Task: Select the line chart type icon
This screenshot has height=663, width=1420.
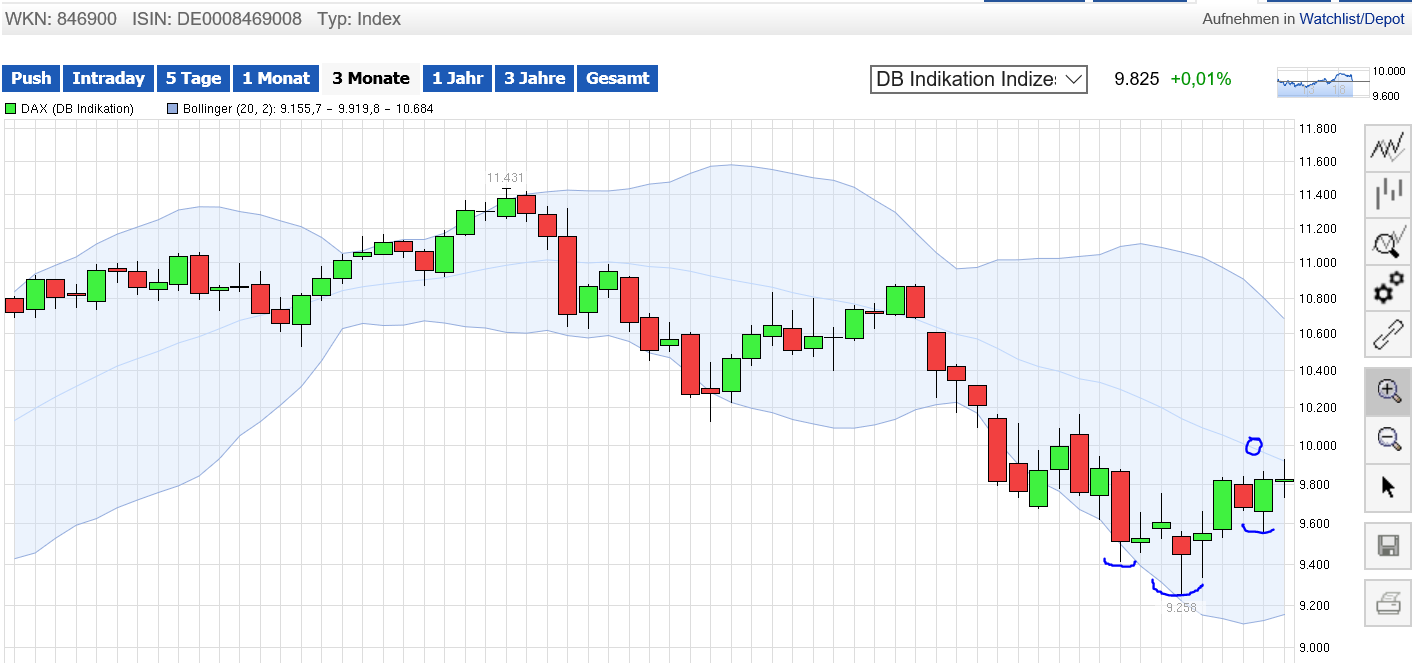Action: [x=1388, y=148]
